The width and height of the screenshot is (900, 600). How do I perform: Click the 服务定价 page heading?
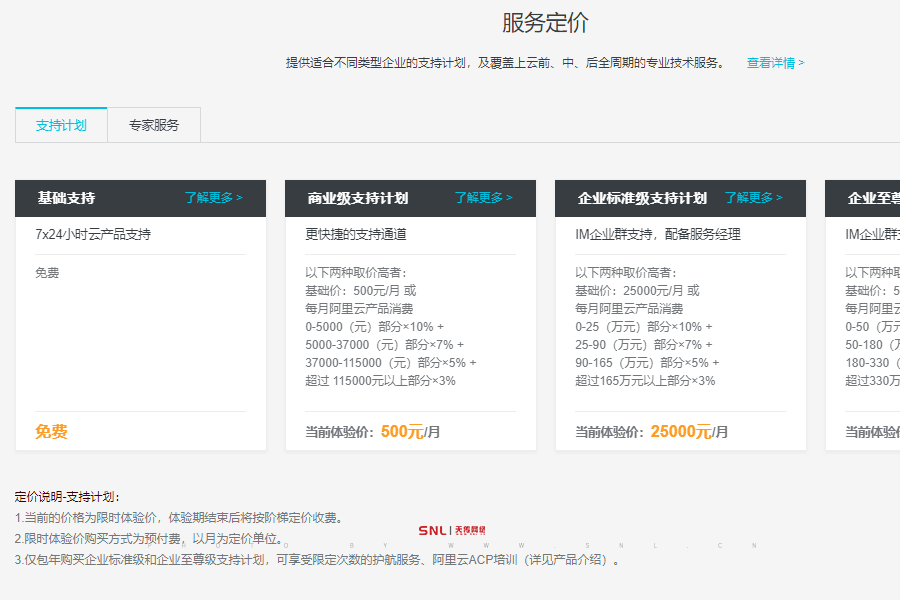tap(545, 23)
